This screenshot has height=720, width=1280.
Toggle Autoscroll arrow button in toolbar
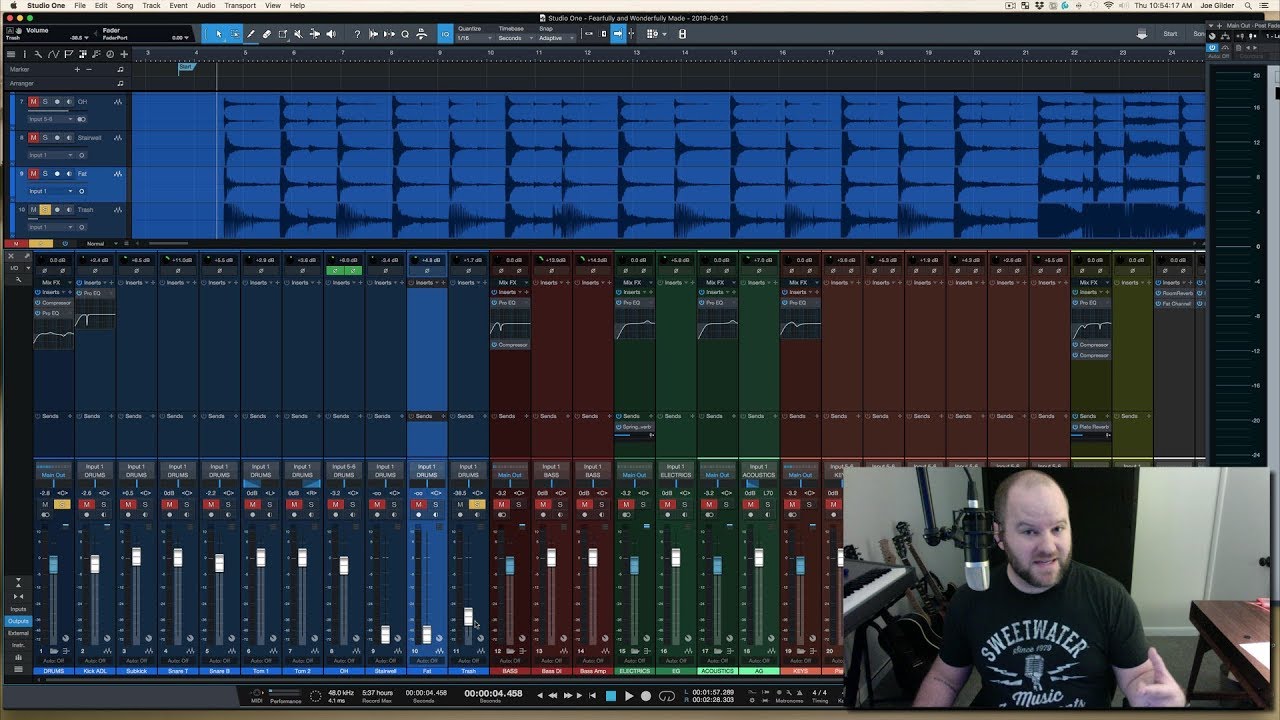point(618,34)
